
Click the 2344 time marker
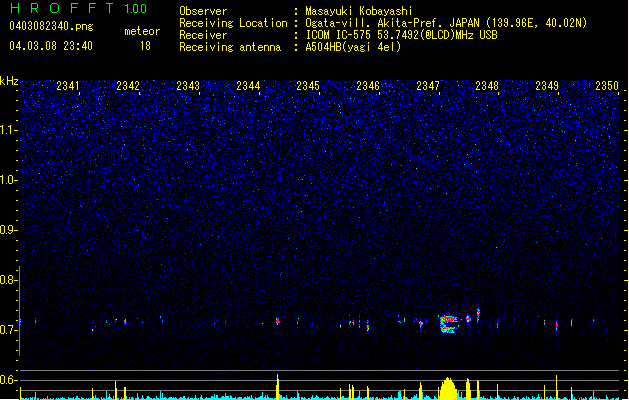click(248, 86)
